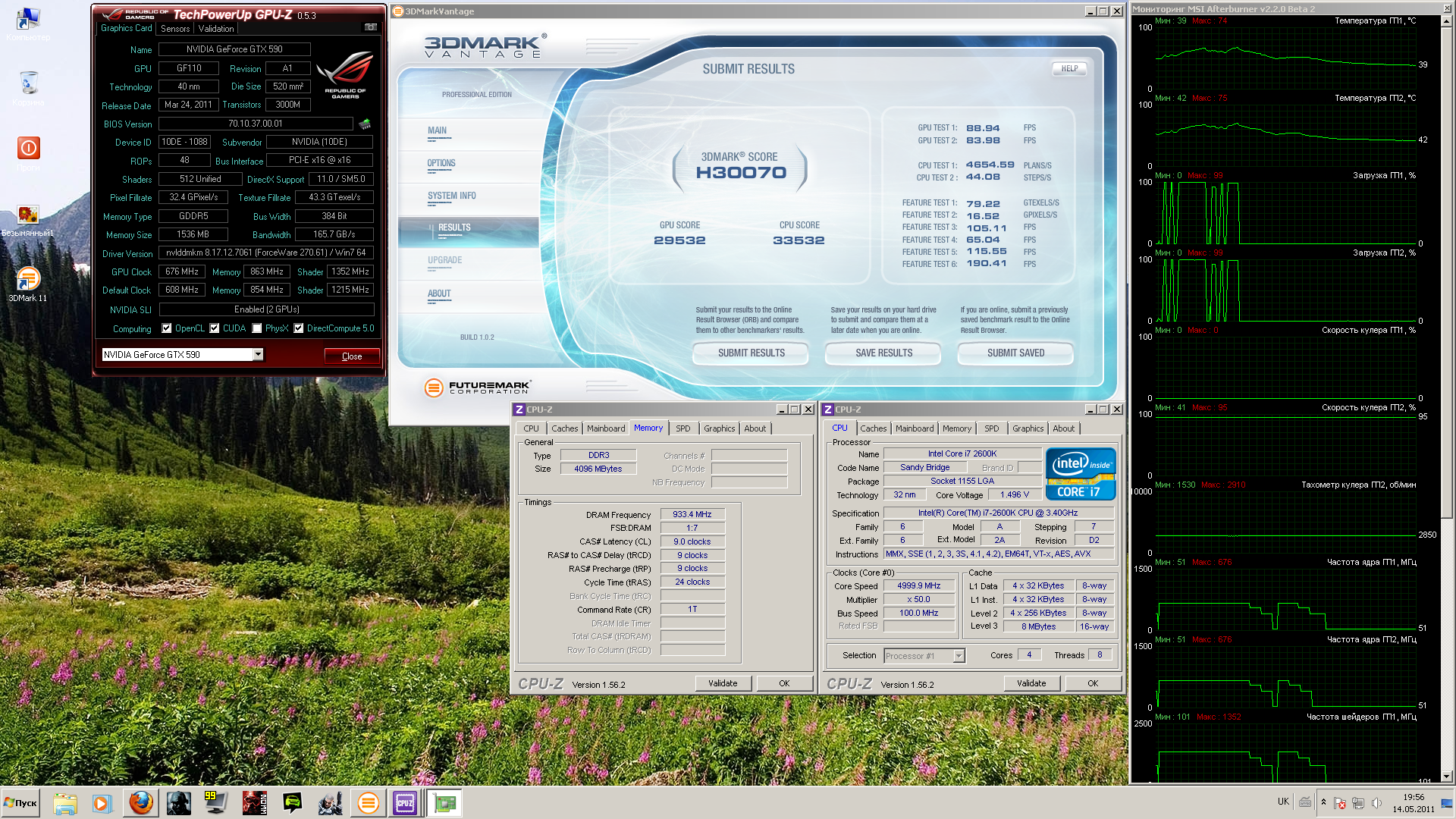Click the GPU-Z screenshot camera icon

370,27
